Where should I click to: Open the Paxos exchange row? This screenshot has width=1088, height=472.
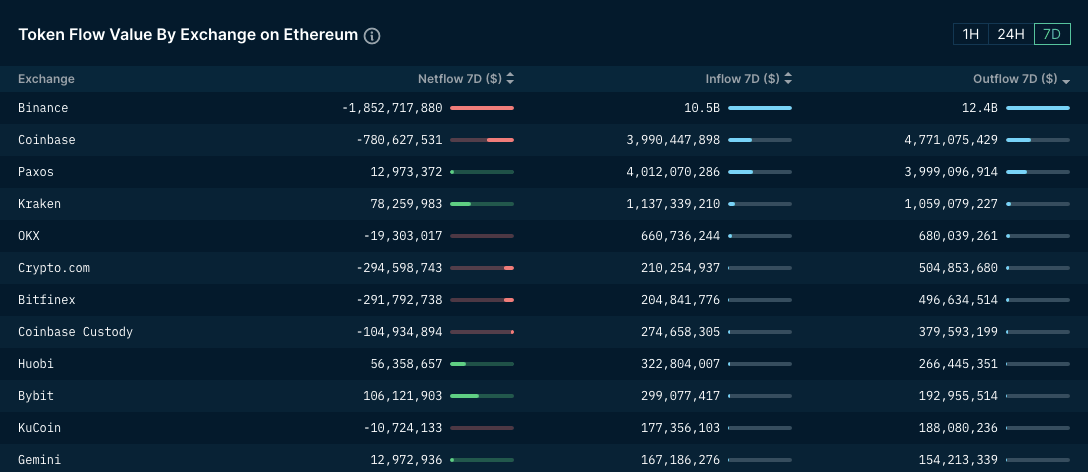pos(544,172)
